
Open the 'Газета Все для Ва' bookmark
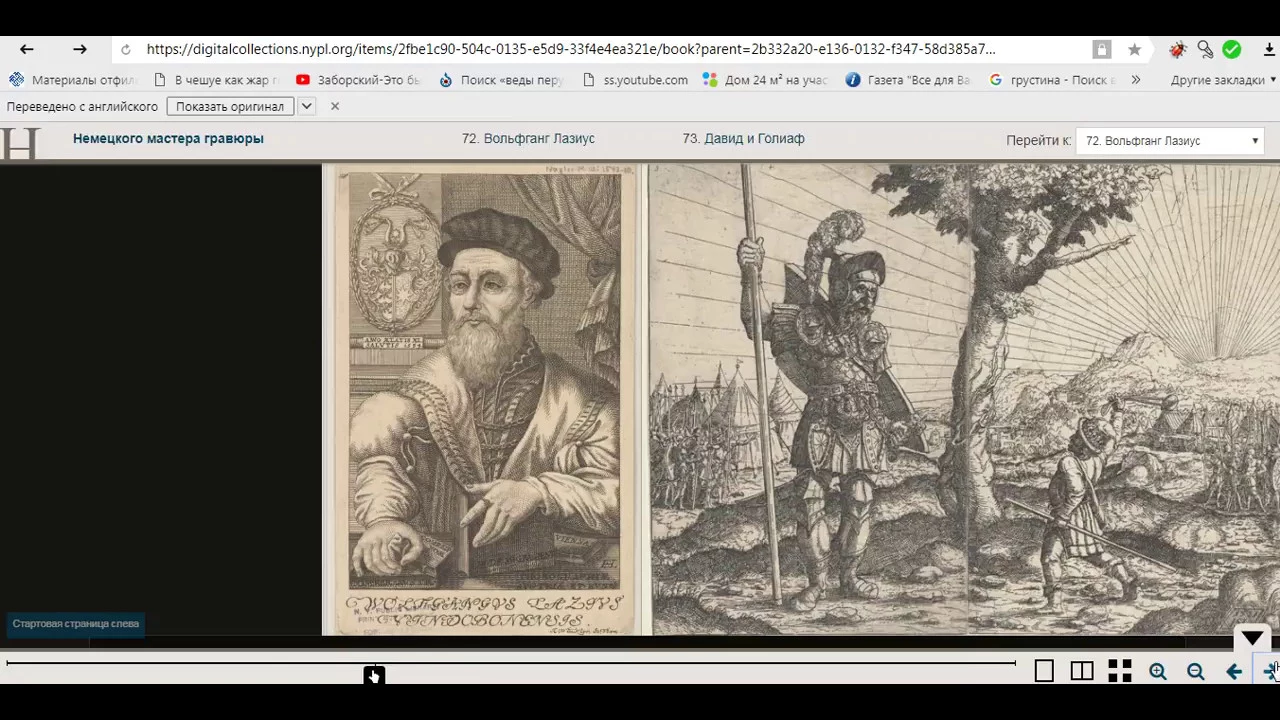(908, 80)
